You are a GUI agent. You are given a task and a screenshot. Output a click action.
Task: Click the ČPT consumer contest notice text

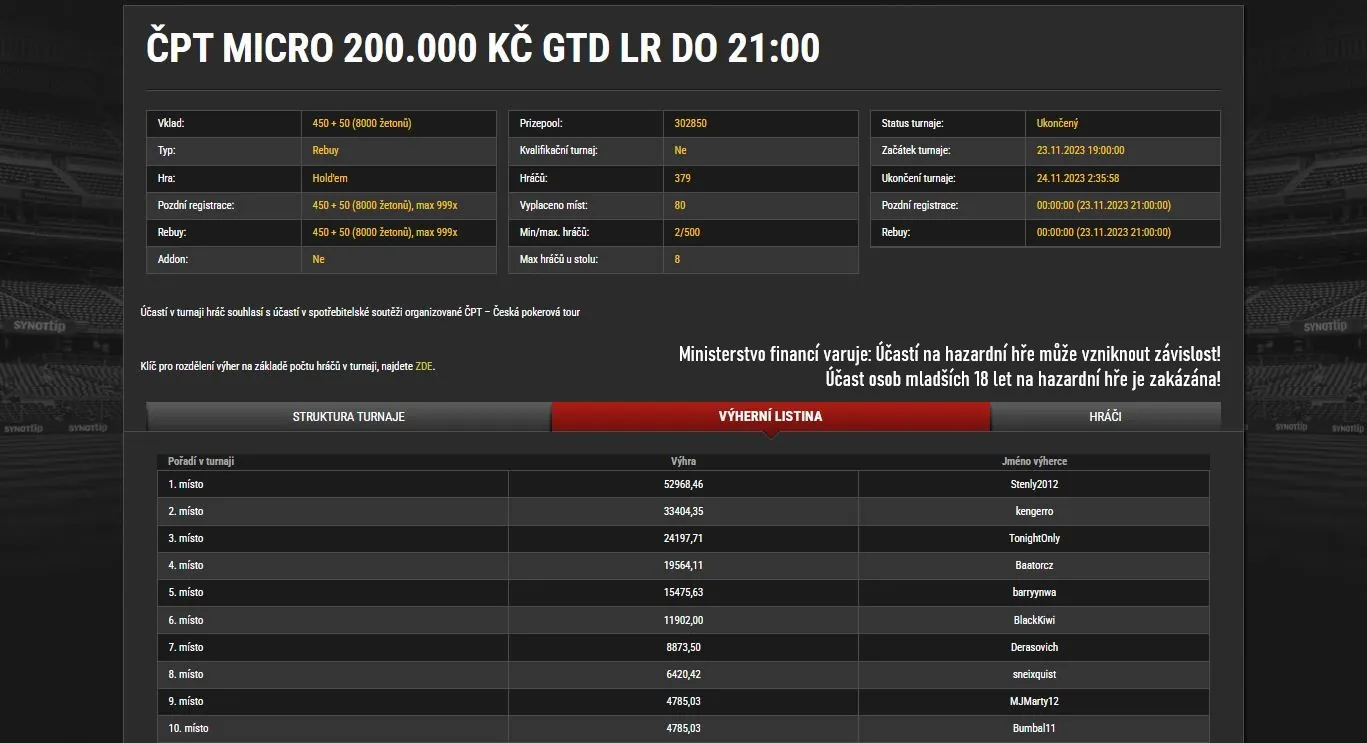pyautogui.click(x=360, y=312)
